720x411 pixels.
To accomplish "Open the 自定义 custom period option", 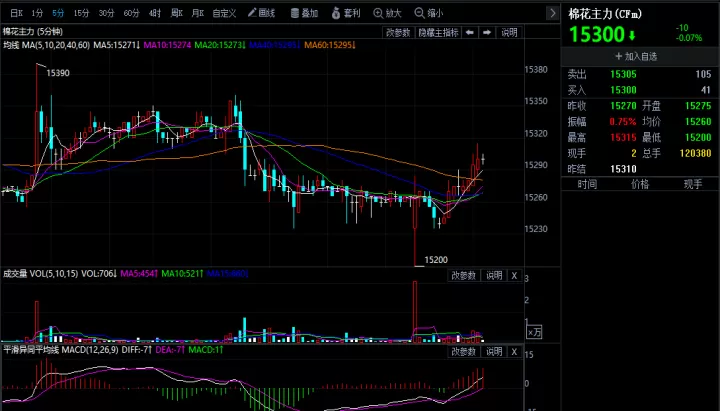I will click(224, 13).
